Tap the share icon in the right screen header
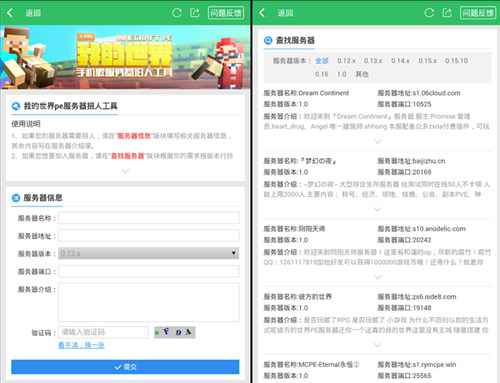Image resolution: width=500 pixels, height=383 pixels. 447,13
